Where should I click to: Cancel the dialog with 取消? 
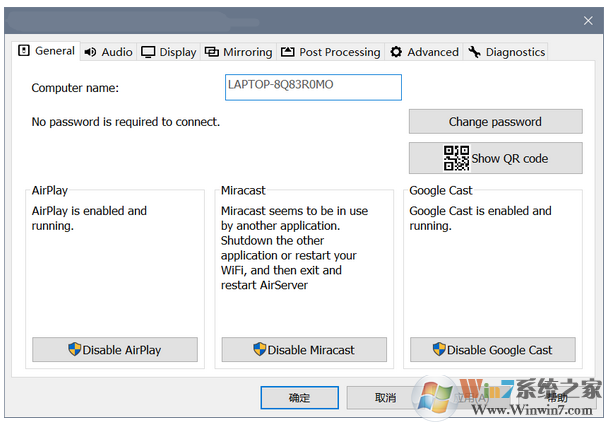click(385, 398)
